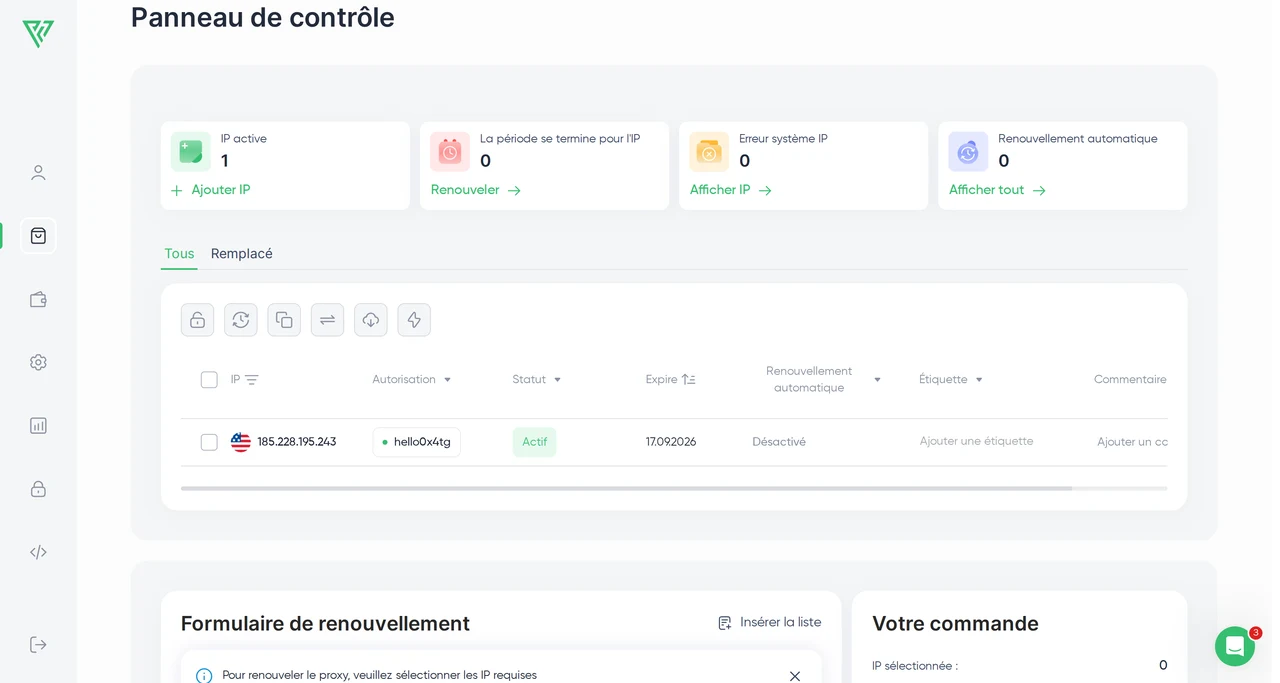1280x683 pixels.
Task: Open the IP column filter
Action: pos(252,380)
